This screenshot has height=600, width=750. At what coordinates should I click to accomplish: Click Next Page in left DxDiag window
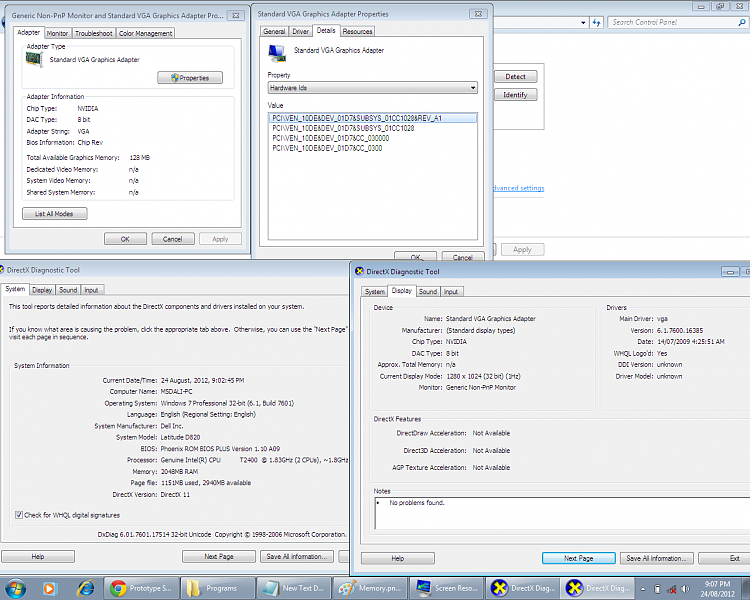click(219, 556)
